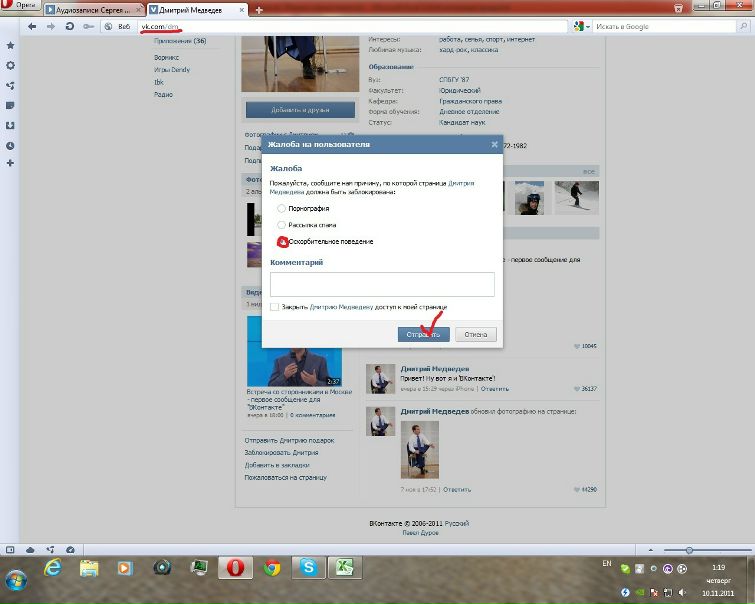Click the Павел Дуров footer link
Image resolution: width=755 pixels, height=604 pixels.
click(420, 533)
